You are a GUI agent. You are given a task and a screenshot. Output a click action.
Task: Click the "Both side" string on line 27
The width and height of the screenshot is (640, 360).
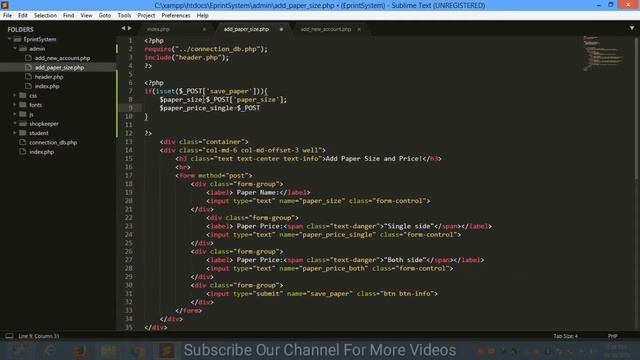[x=404, y=260]
